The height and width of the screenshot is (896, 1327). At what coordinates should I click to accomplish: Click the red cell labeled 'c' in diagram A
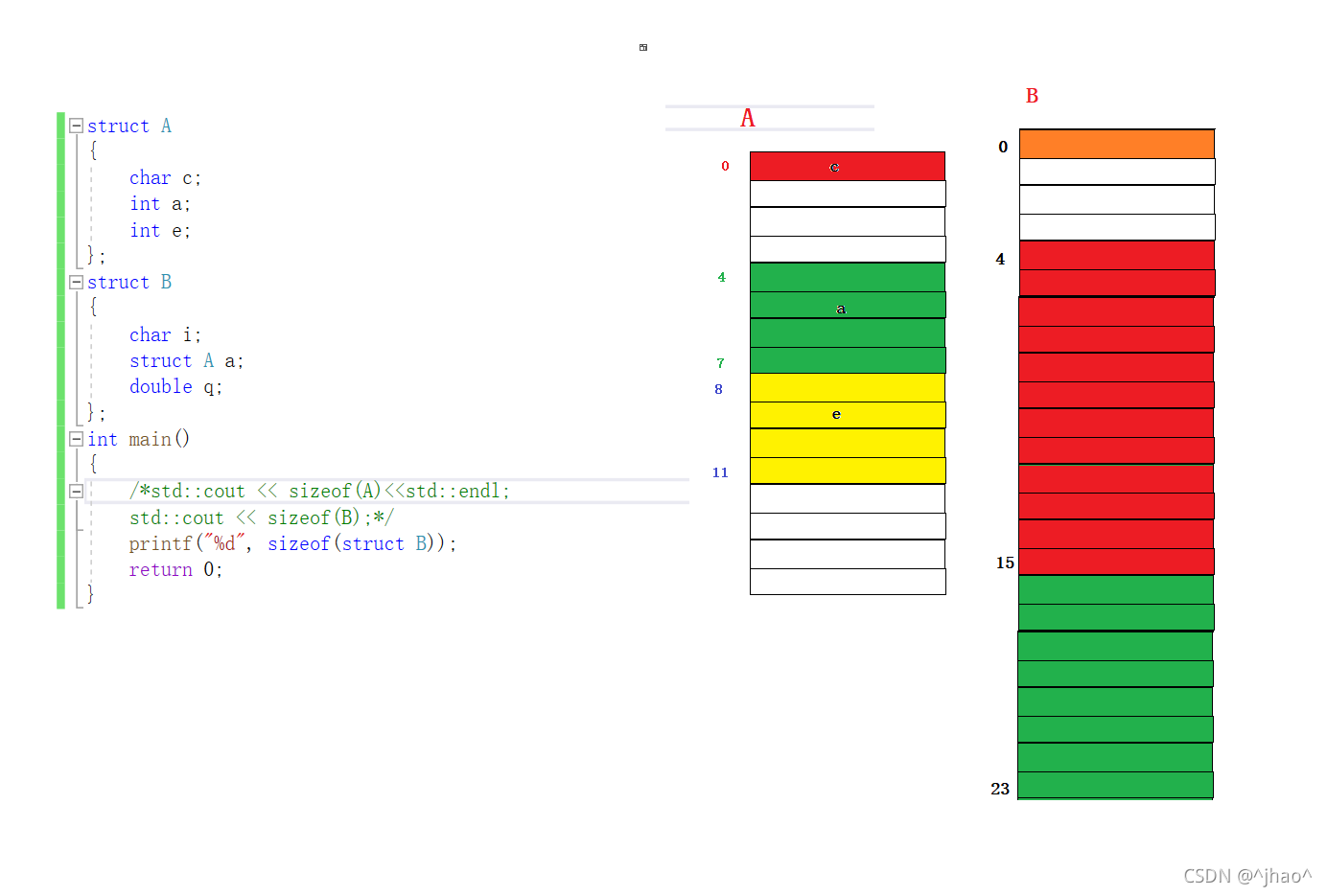[848, 166]
